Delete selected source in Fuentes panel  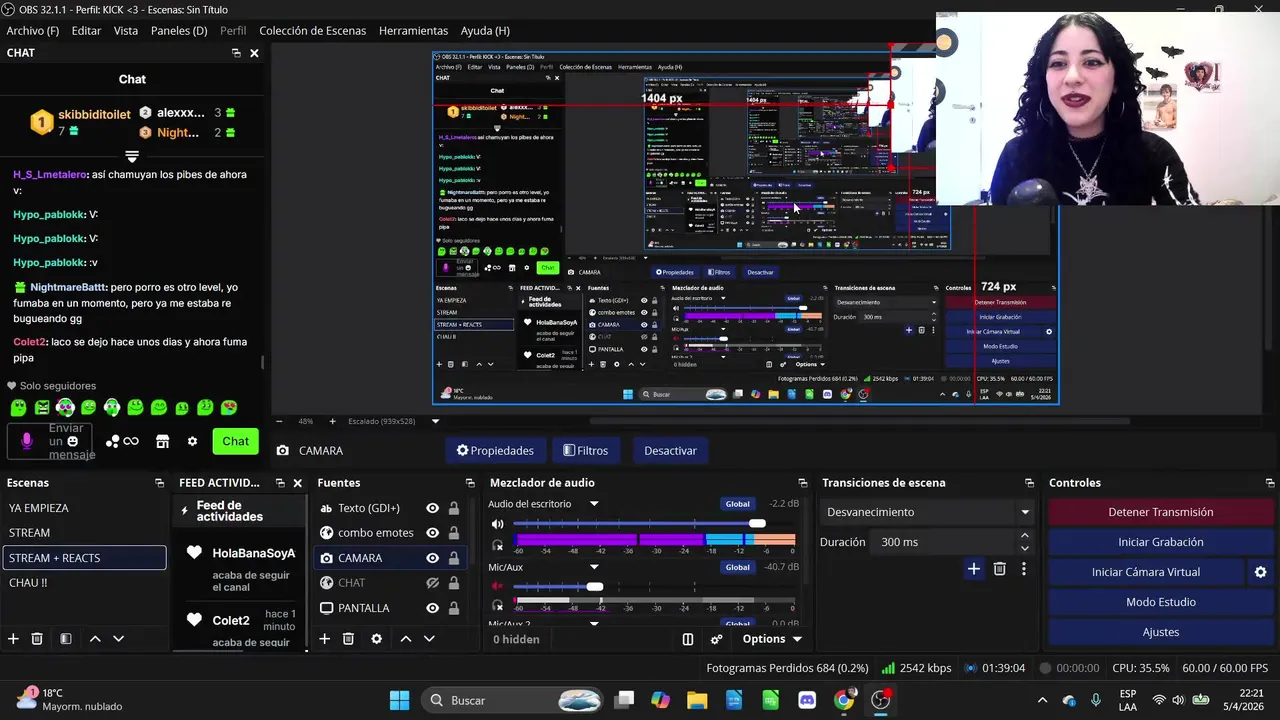348,639
